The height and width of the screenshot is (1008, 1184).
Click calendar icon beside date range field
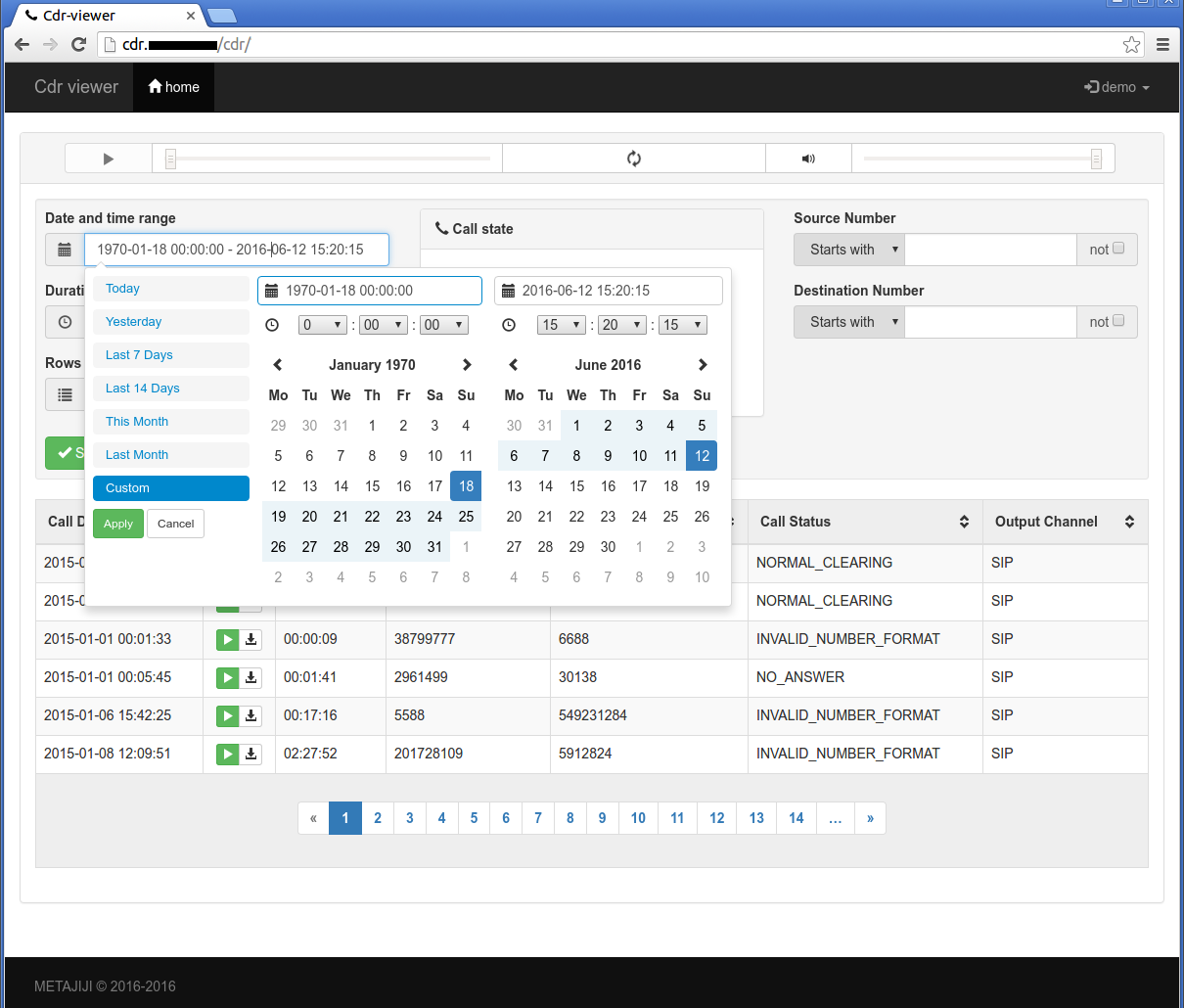tap(65, 250)
